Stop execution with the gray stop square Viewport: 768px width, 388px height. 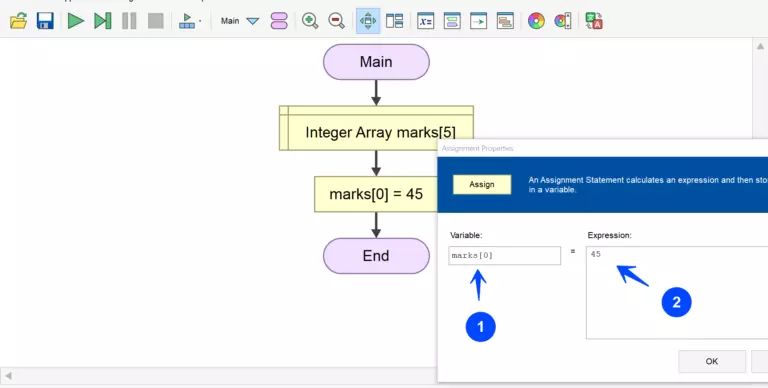(x=156, y=21)
